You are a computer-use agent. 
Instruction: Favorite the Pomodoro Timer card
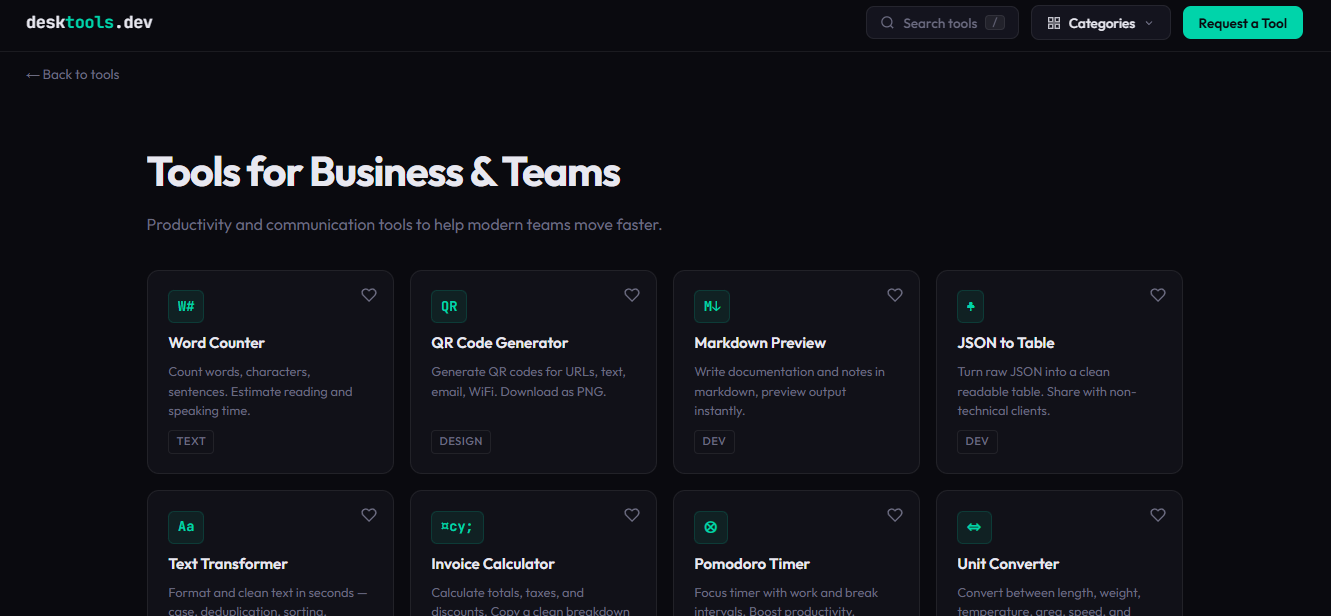(894, 515)
